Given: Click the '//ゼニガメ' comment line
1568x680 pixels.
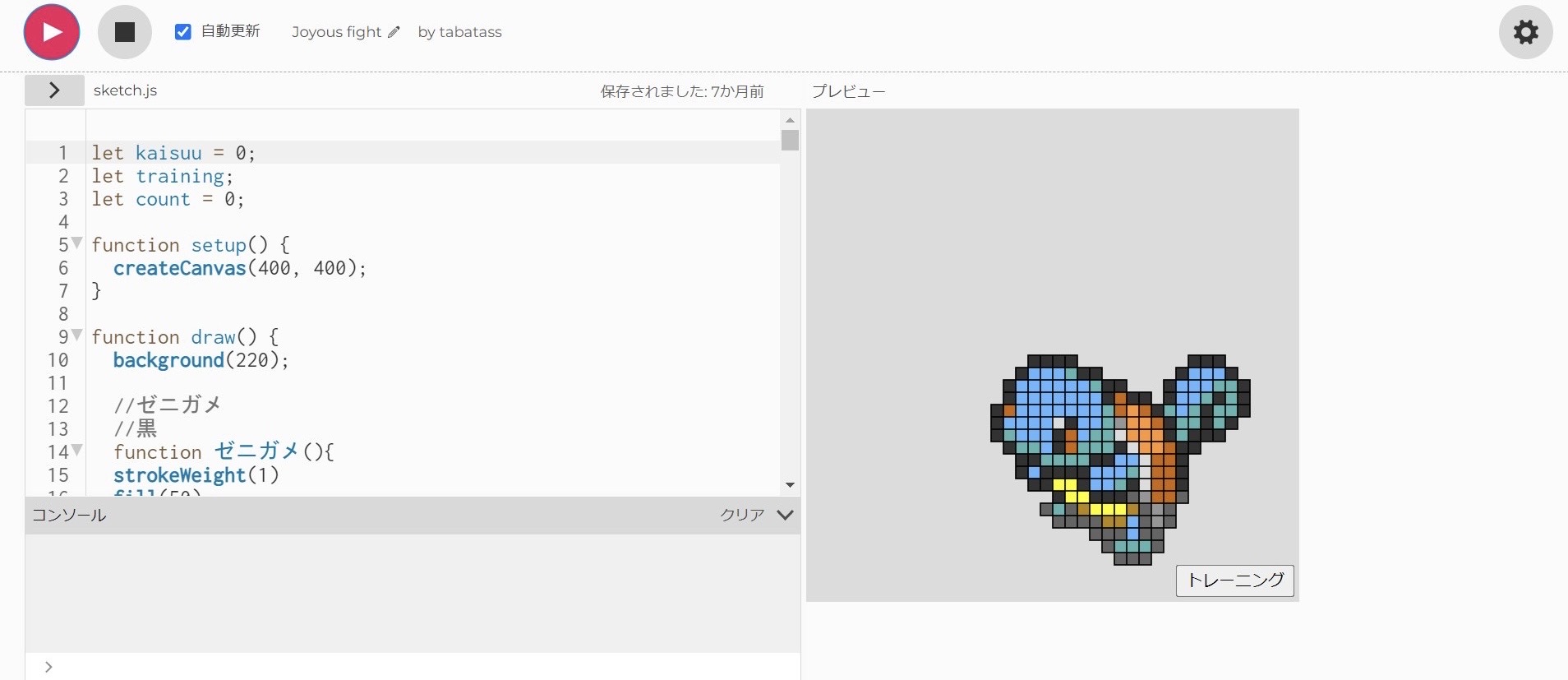Looking at the screenshot, I should (167, 405).
